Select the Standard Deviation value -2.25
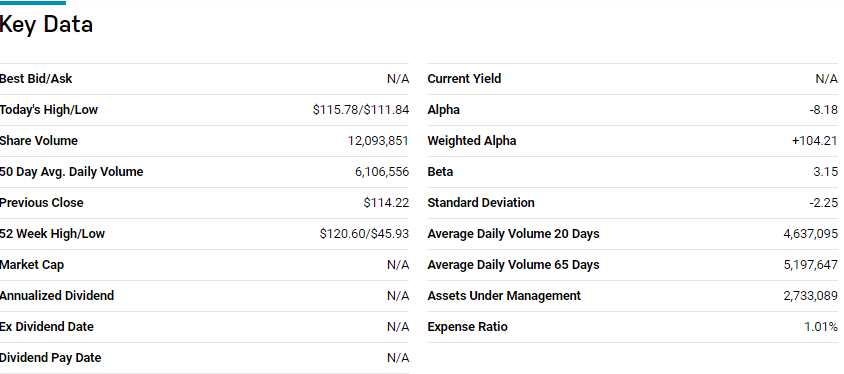 [824, 203]
